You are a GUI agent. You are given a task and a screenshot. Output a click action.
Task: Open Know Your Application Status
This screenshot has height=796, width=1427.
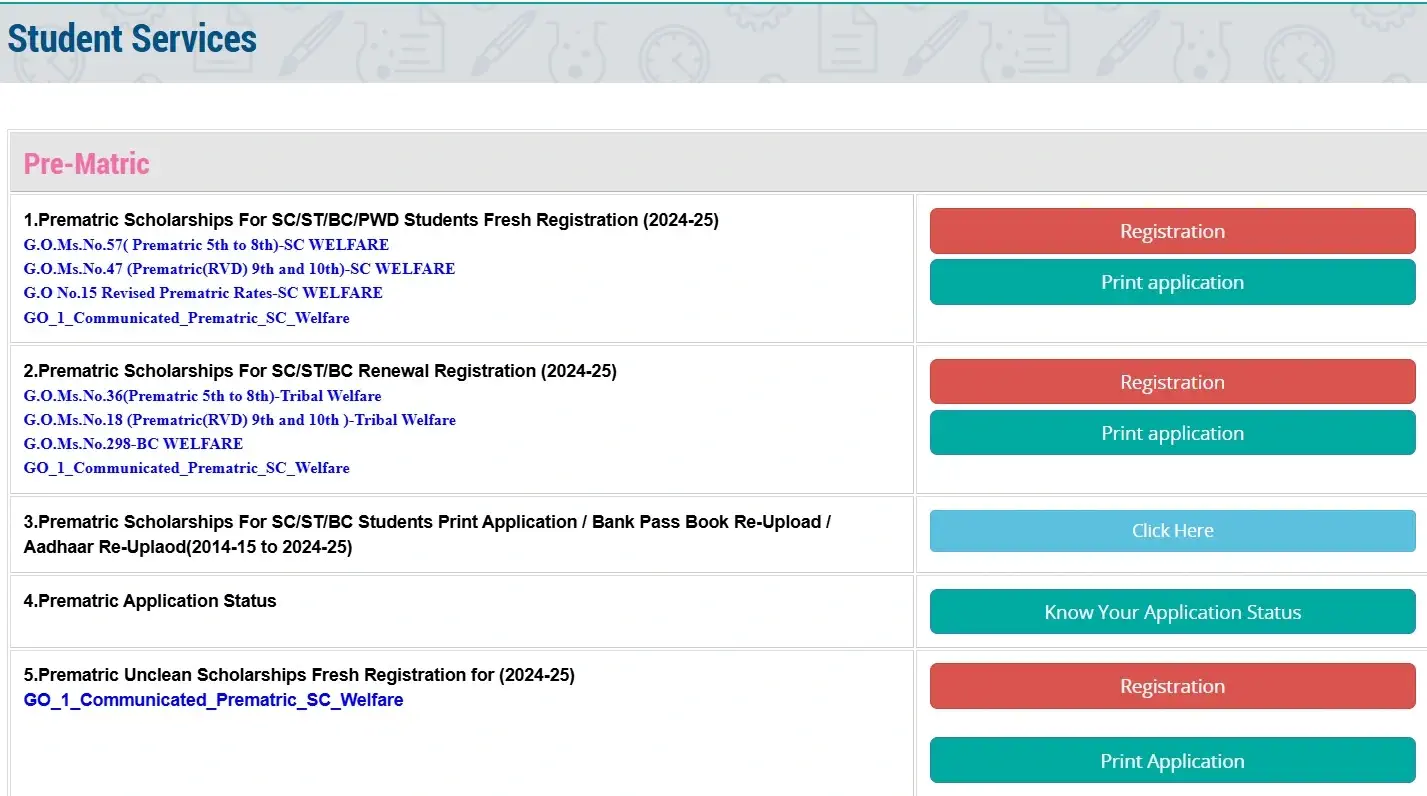point(1172,612)
